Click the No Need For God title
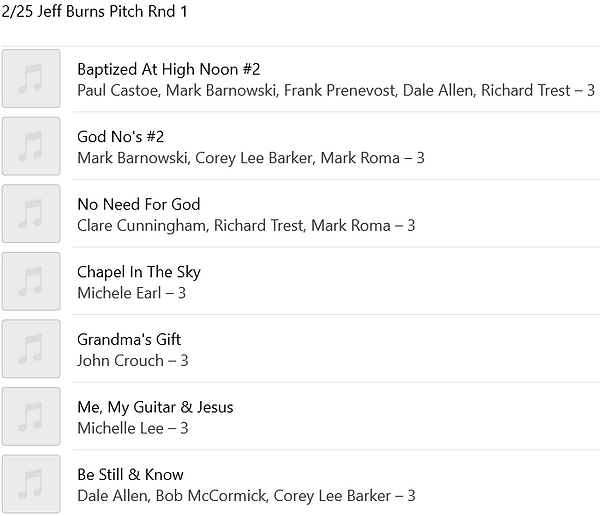600x516 pixels. pyautogui.click(x=138, y=204)
